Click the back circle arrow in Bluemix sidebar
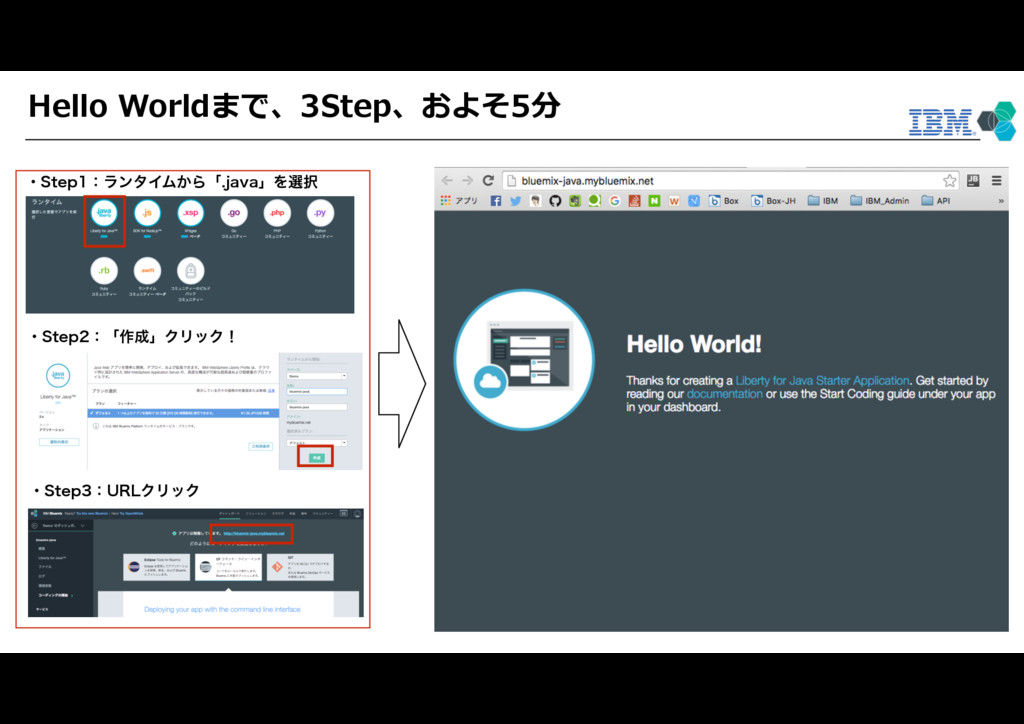 click(x=35, y=526)
